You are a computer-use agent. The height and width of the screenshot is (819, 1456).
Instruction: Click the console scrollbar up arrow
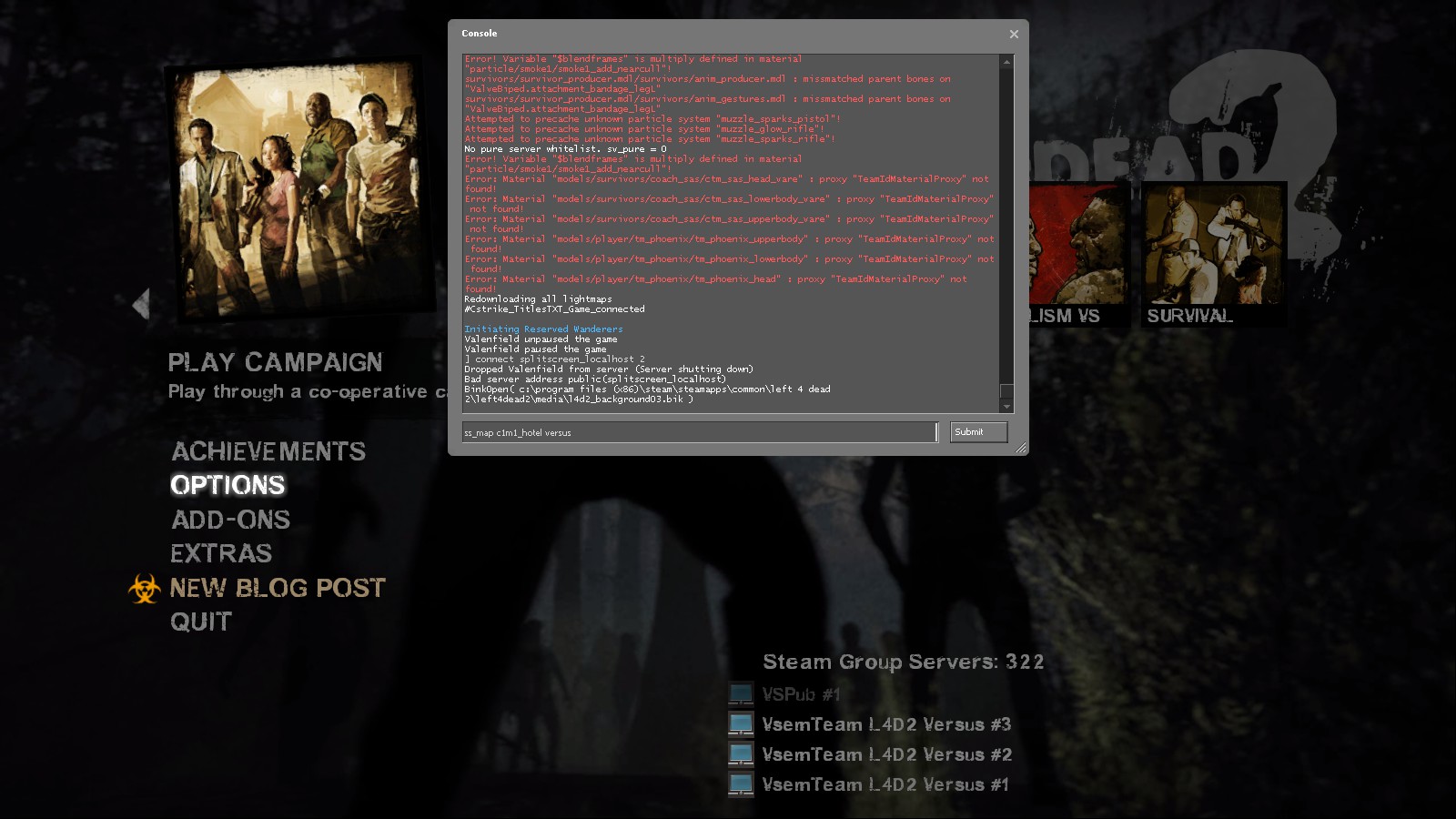(1006, 62)
